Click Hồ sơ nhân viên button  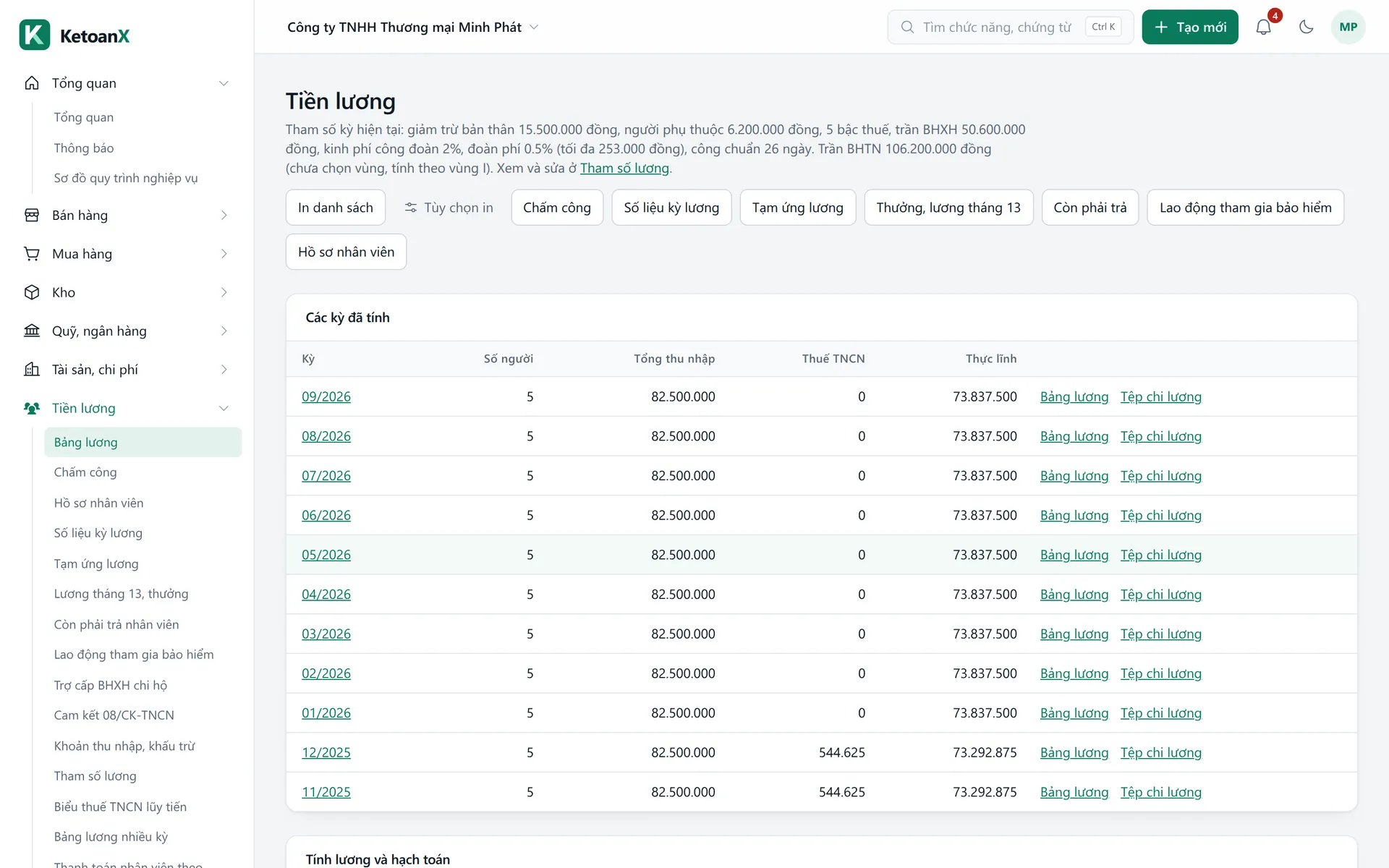[x=346, y=252]
